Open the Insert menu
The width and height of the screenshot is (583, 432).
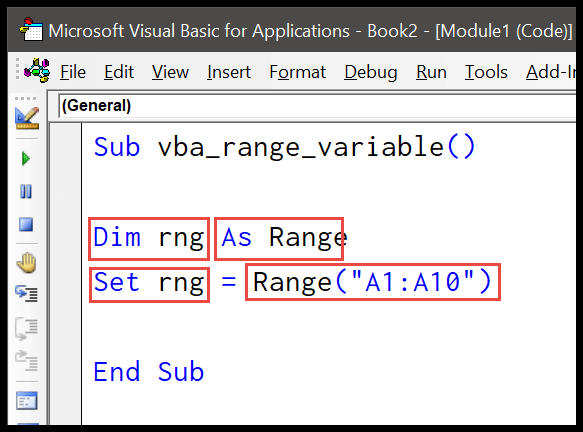coord(229,72)
